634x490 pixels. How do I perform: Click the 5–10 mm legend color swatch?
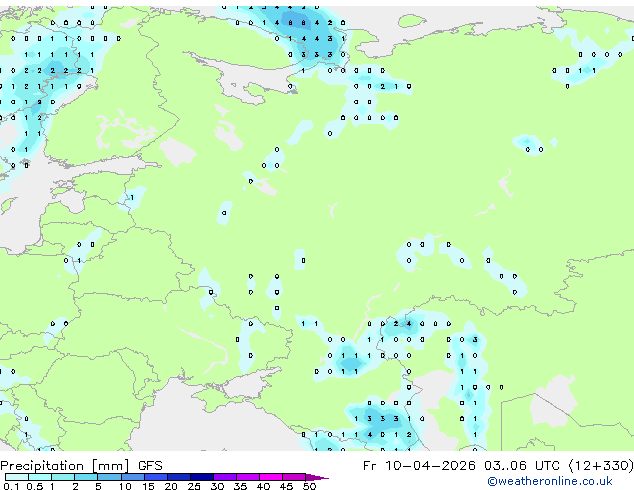110,477
